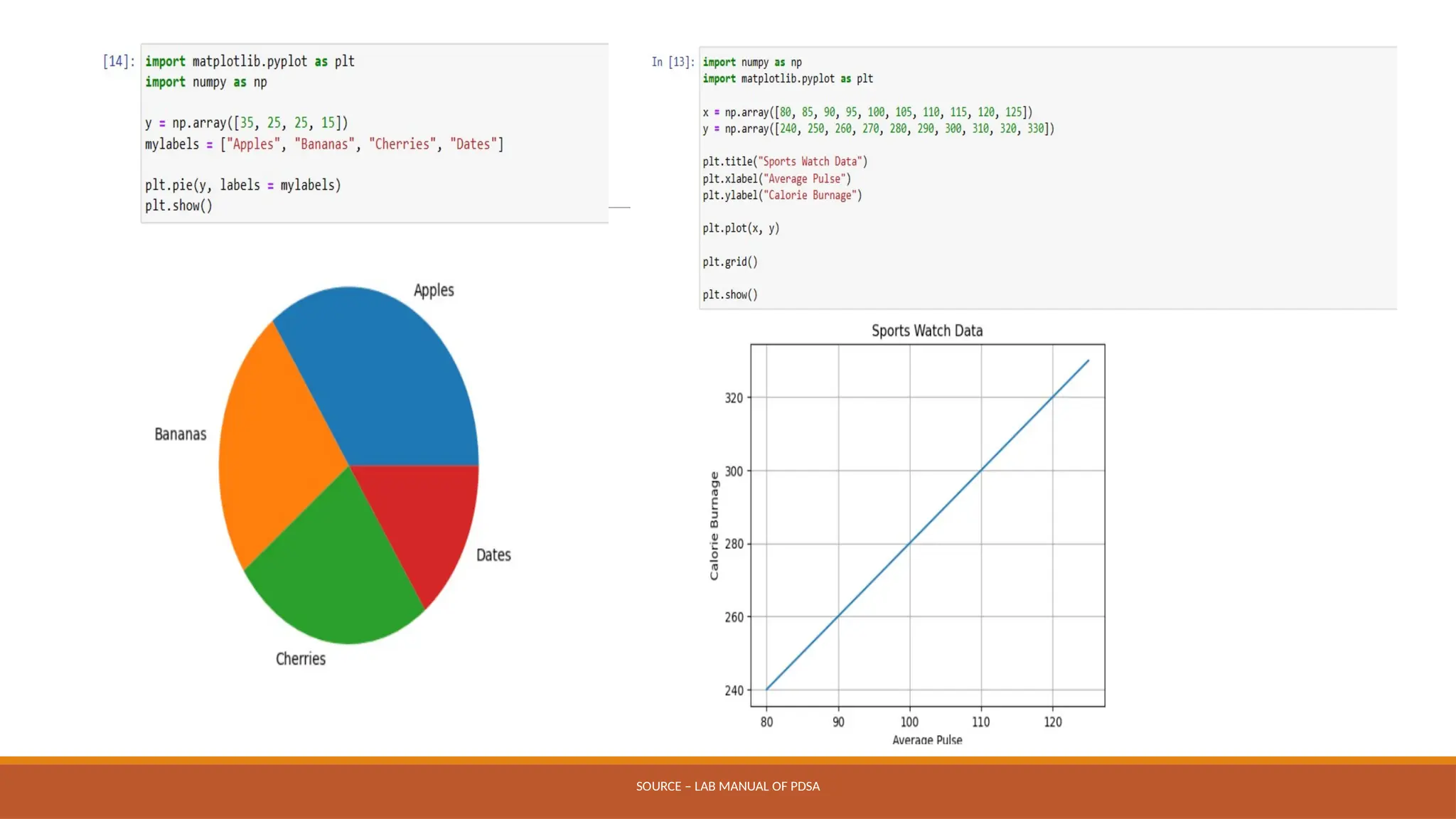Click the Cherries label below pie chart
The height and width of the screenshot is (819, 1456).
pyautogui.click(x=301, y=659)
